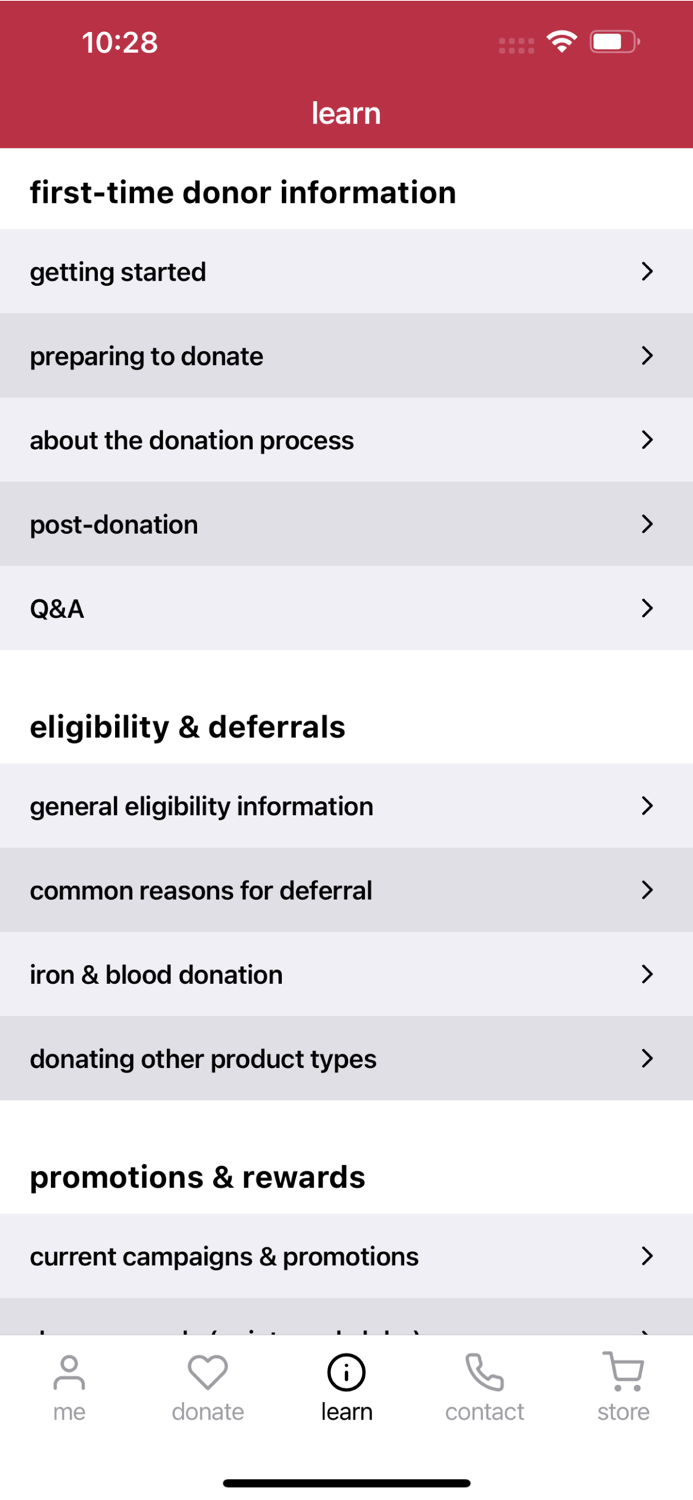Image resolution: width=693 pixels, height=1500 pixels.
Task: Expand common reasons for deferral
Action: click(x=346, y=890)
